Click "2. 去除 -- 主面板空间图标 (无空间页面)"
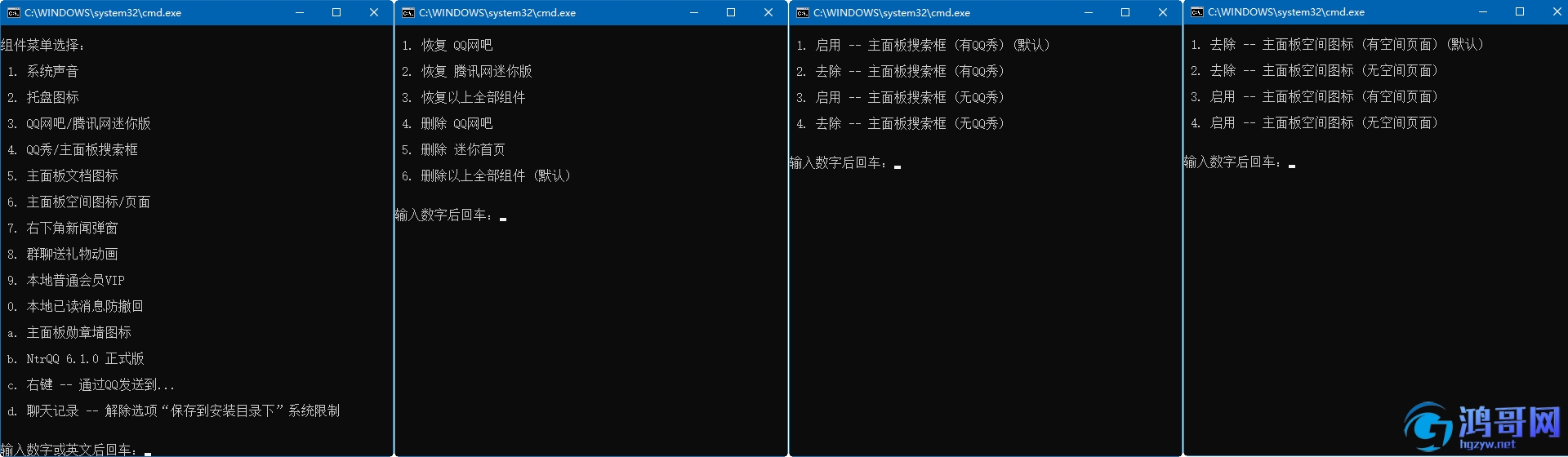Screen dimensions: 1568x457 point(1315,71)
